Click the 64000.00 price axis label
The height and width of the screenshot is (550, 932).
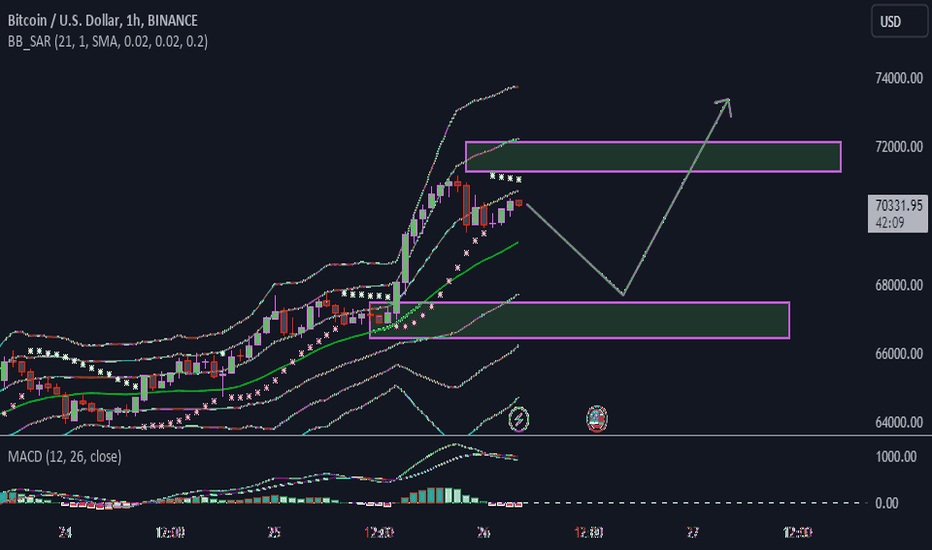899,422
